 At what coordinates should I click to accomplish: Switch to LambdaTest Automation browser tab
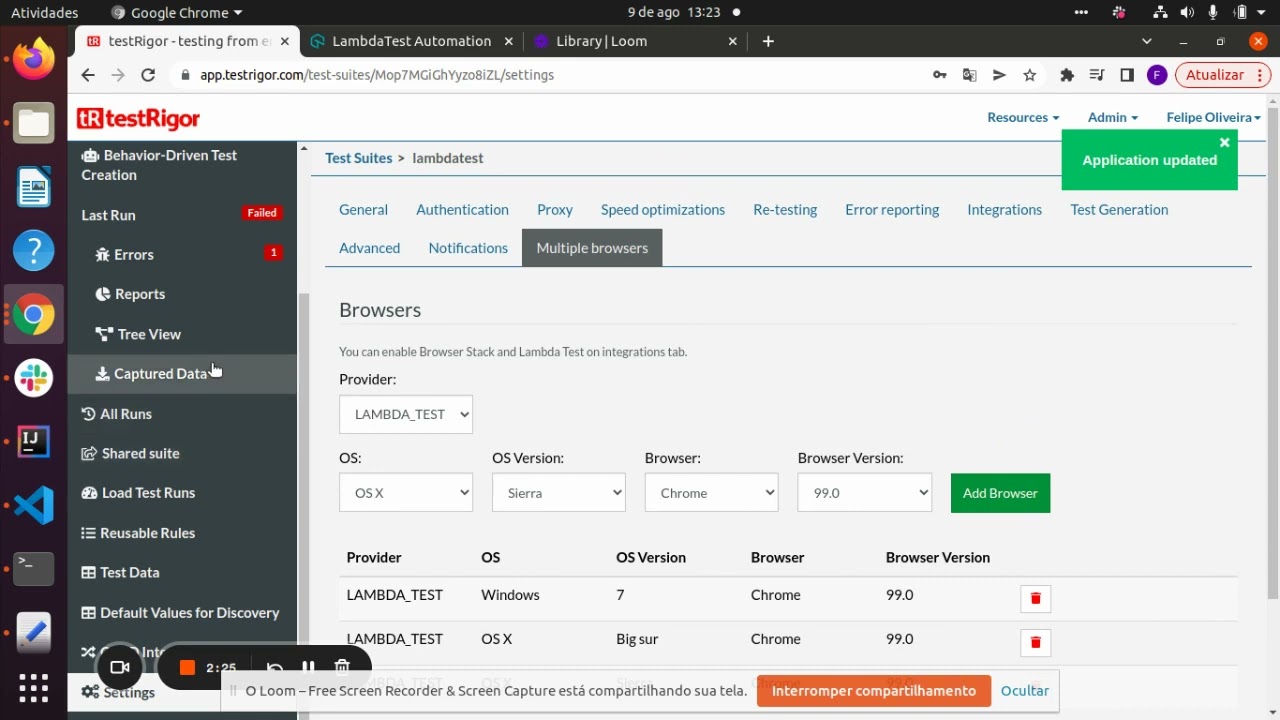411,41
